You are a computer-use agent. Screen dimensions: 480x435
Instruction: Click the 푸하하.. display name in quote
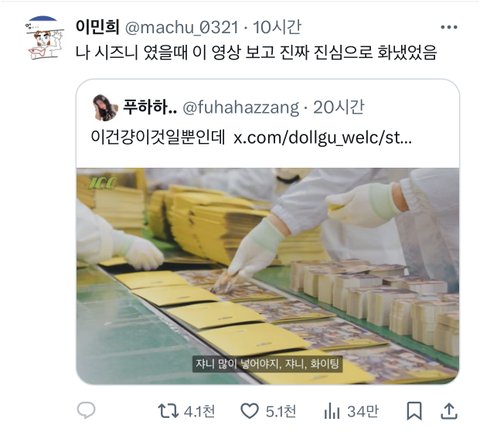(x=150, y=107)
